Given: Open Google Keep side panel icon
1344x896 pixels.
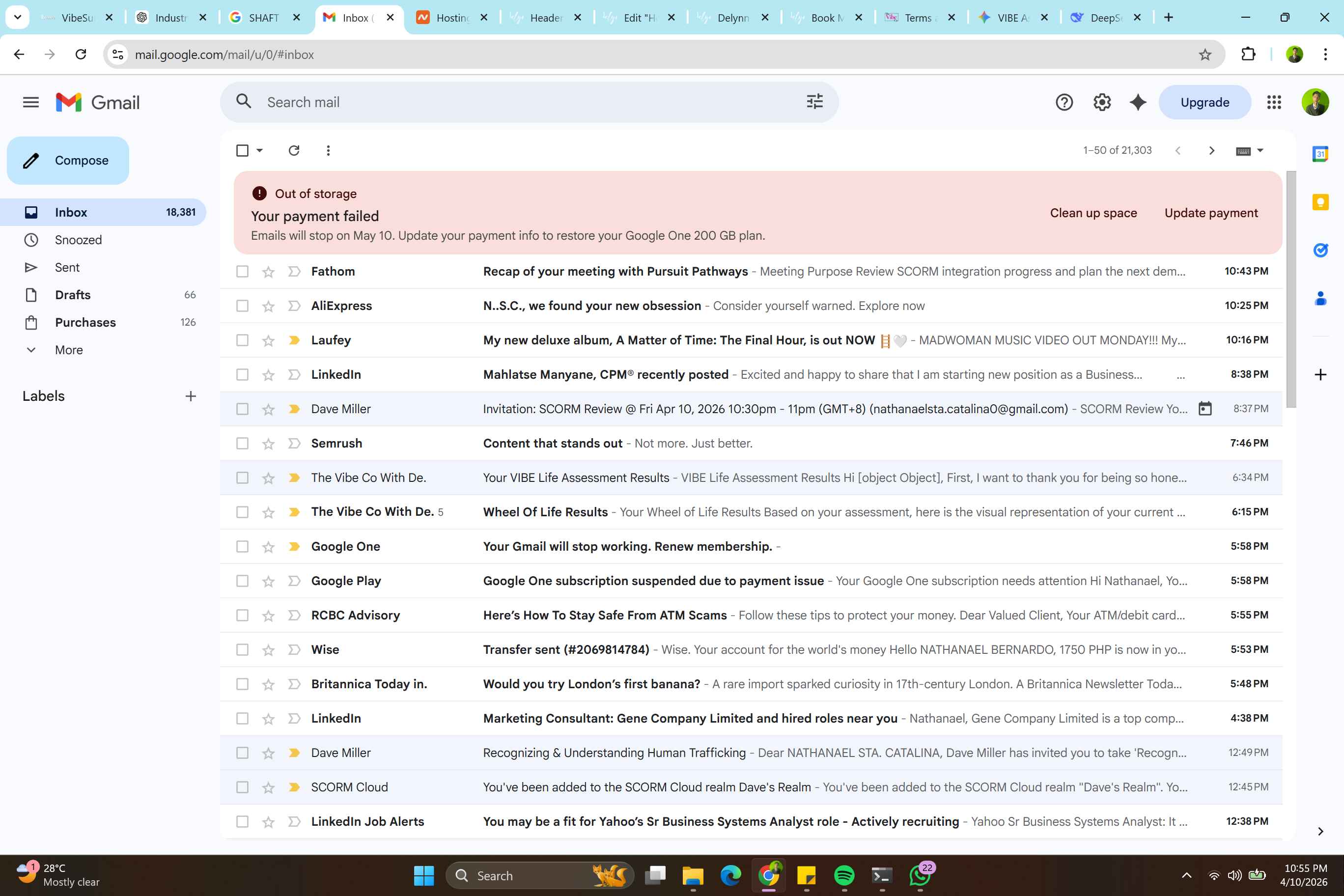Looking at the screenshot, I should click(1320, 202).
